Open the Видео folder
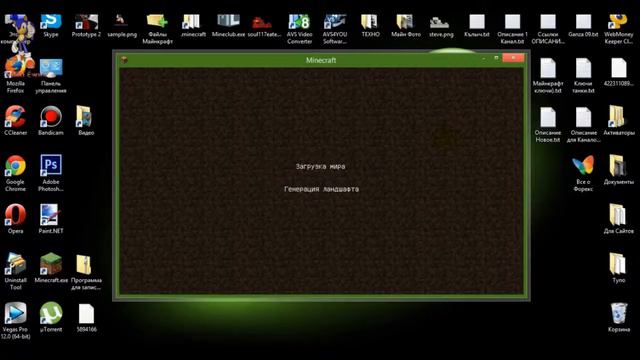This screenshot has height=360, width=640. pos(86,120)
